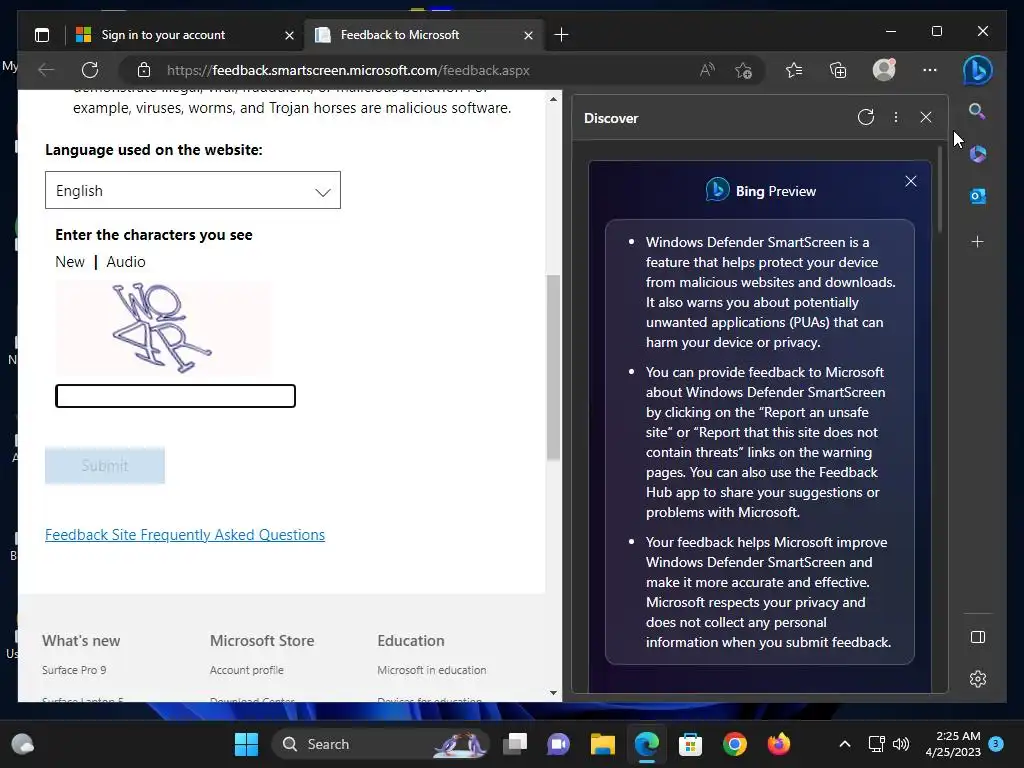Click the captcha image
Screen dimensions: 1024x768
point(163,328)
